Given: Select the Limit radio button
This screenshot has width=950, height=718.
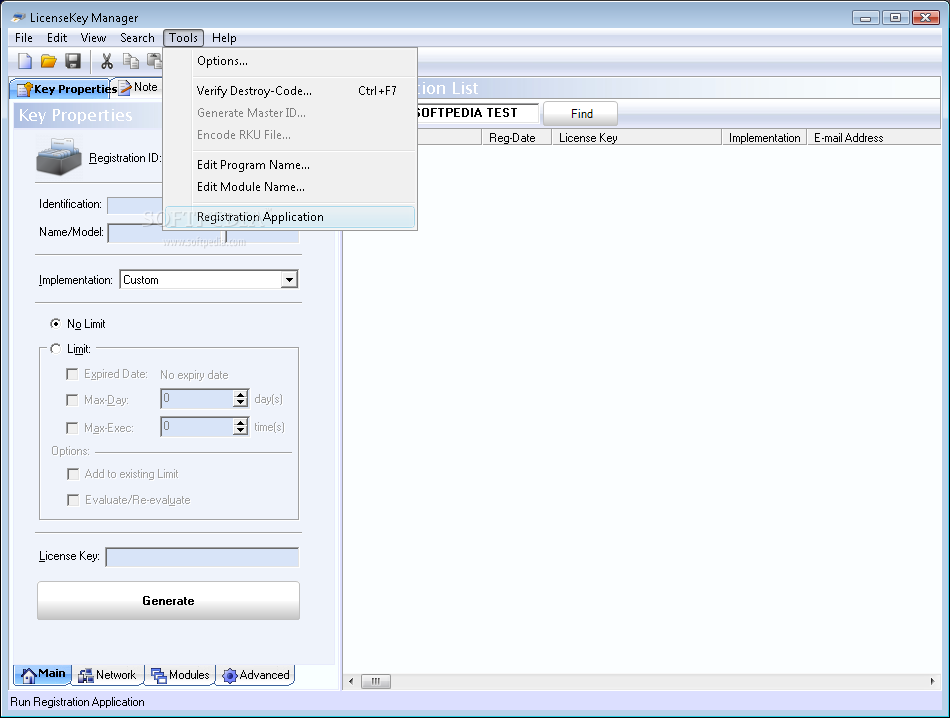Looking at the screenshot, I should [55, 348].
